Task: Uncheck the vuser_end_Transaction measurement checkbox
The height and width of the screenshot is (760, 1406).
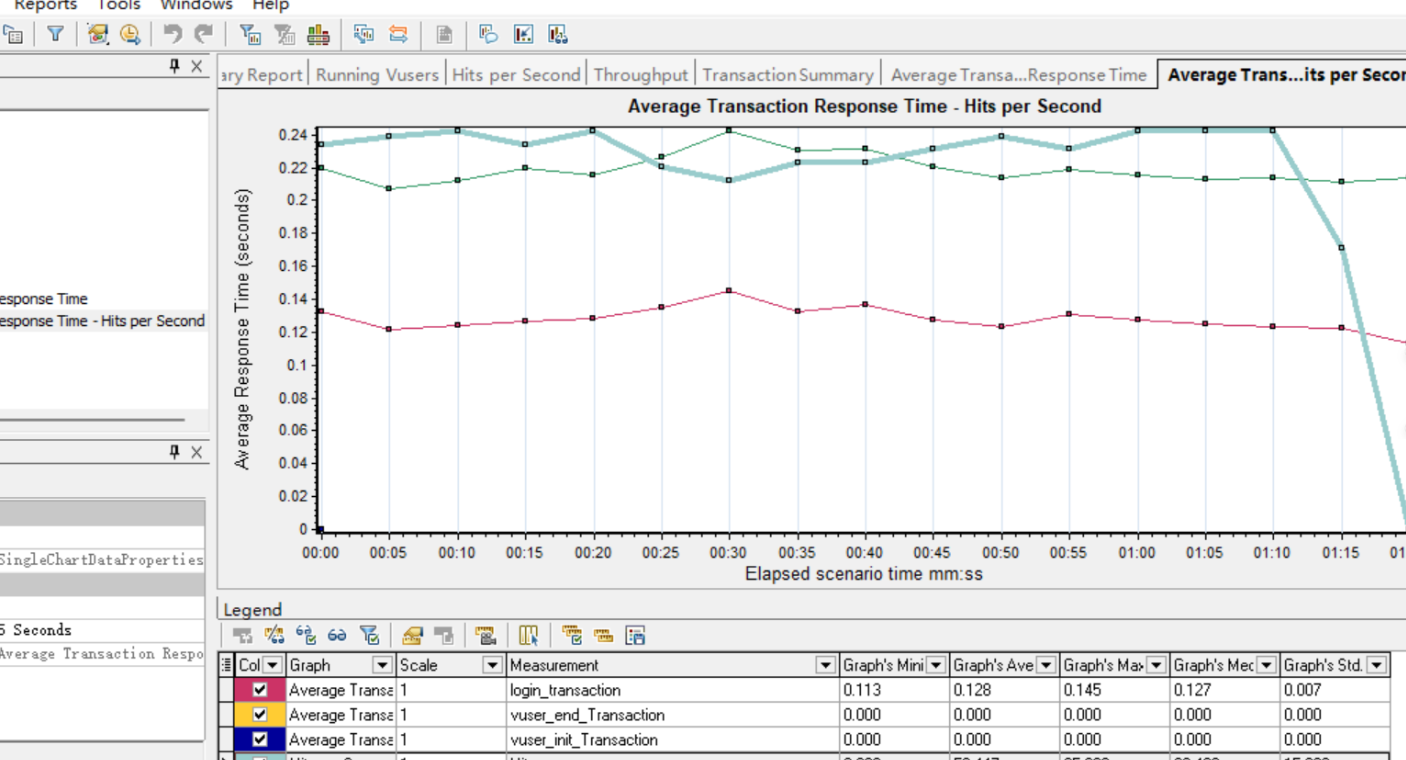Action: click(x=260, y=715)
